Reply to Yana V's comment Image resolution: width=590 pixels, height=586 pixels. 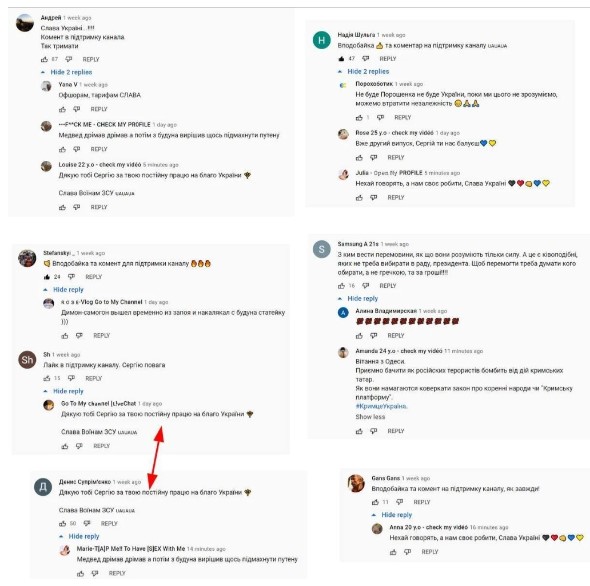pos(99,109)
